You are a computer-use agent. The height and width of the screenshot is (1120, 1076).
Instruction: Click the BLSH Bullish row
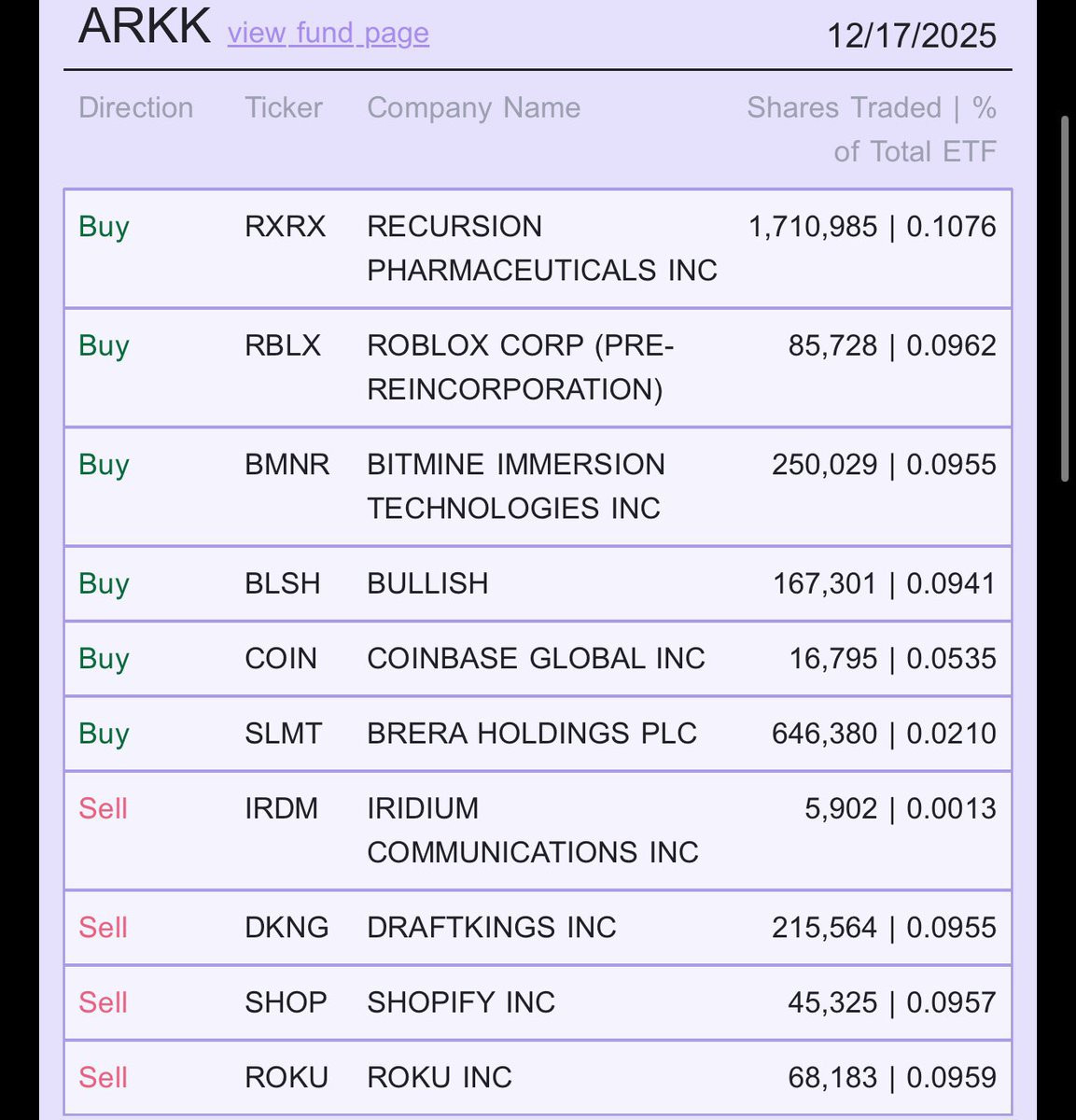(538, 583)
